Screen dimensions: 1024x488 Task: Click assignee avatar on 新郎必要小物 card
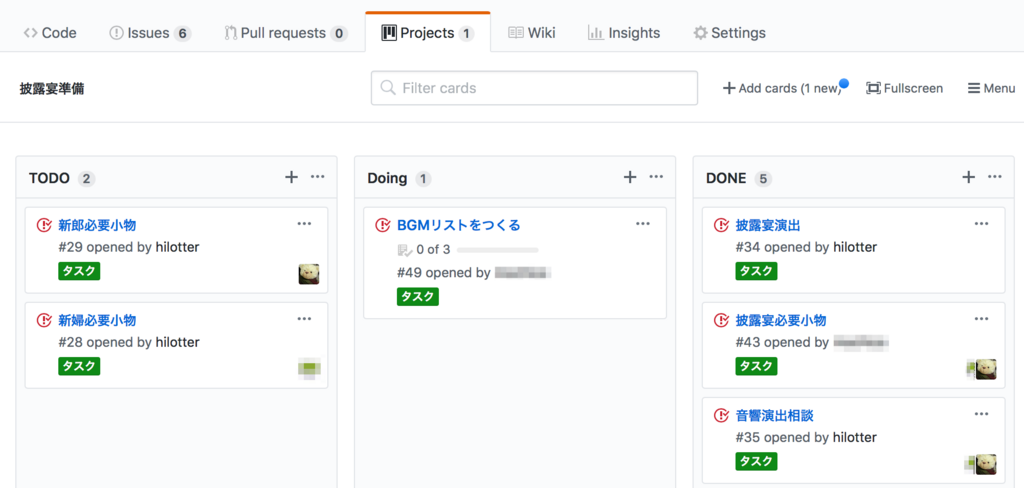pos(309,274)
